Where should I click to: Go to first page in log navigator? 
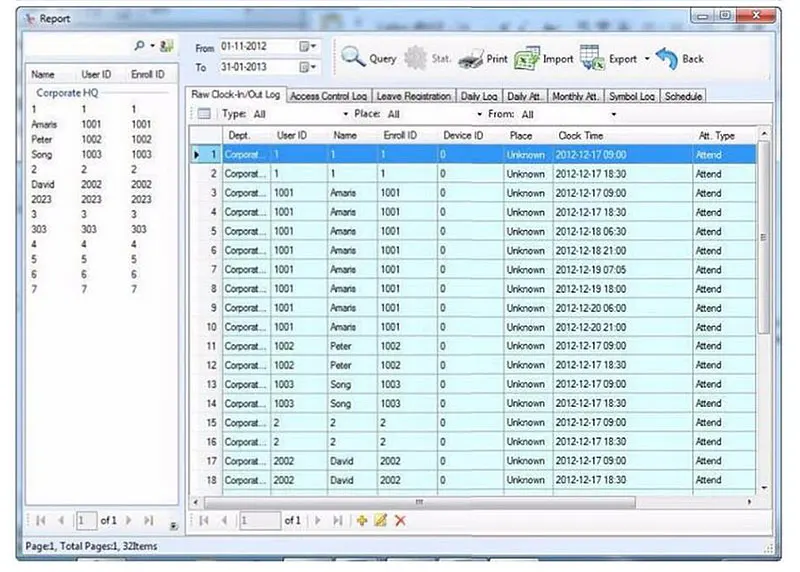click(x=204, y=520)
